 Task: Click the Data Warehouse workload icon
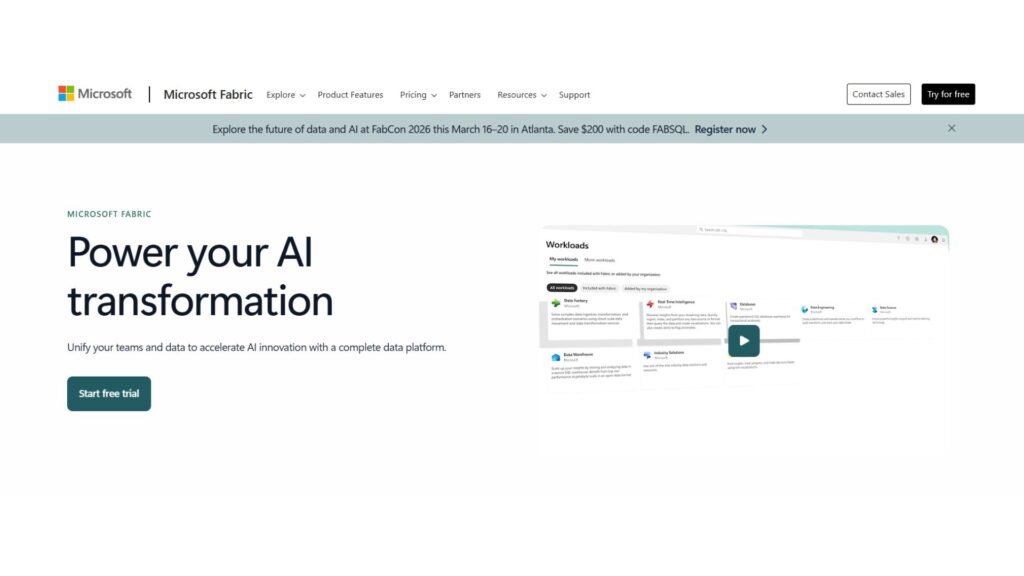[556, 356]
